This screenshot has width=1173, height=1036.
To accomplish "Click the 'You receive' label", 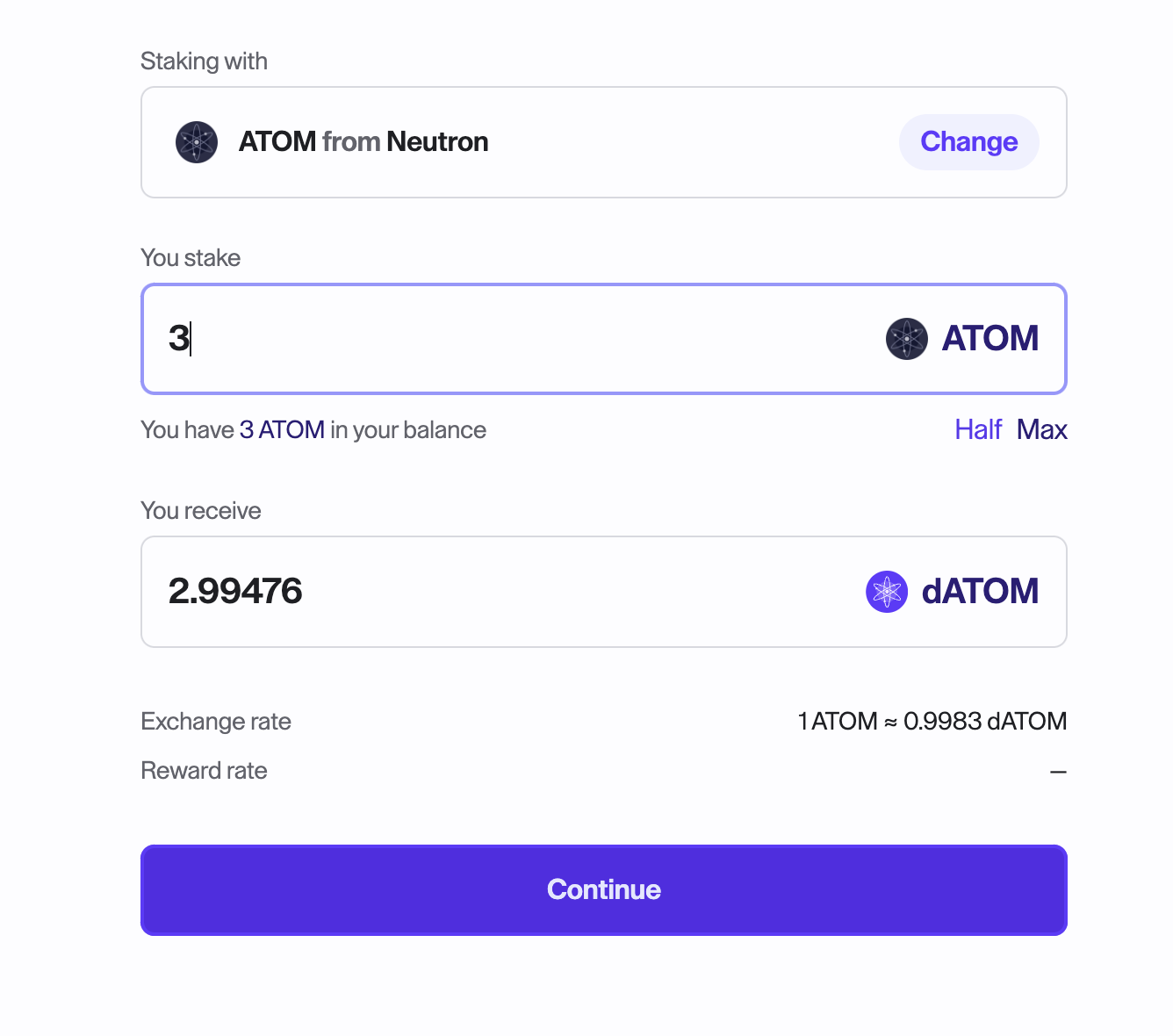I will coord(201,511).
